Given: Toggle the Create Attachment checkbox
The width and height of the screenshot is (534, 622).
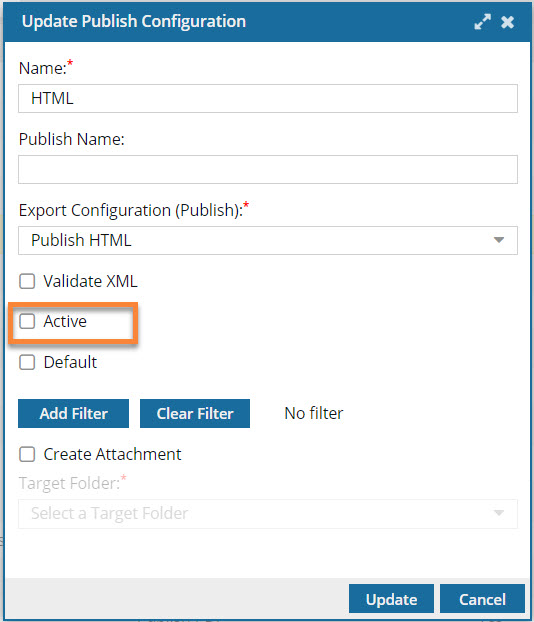Looking at the screenshot, I should [27, 454].
